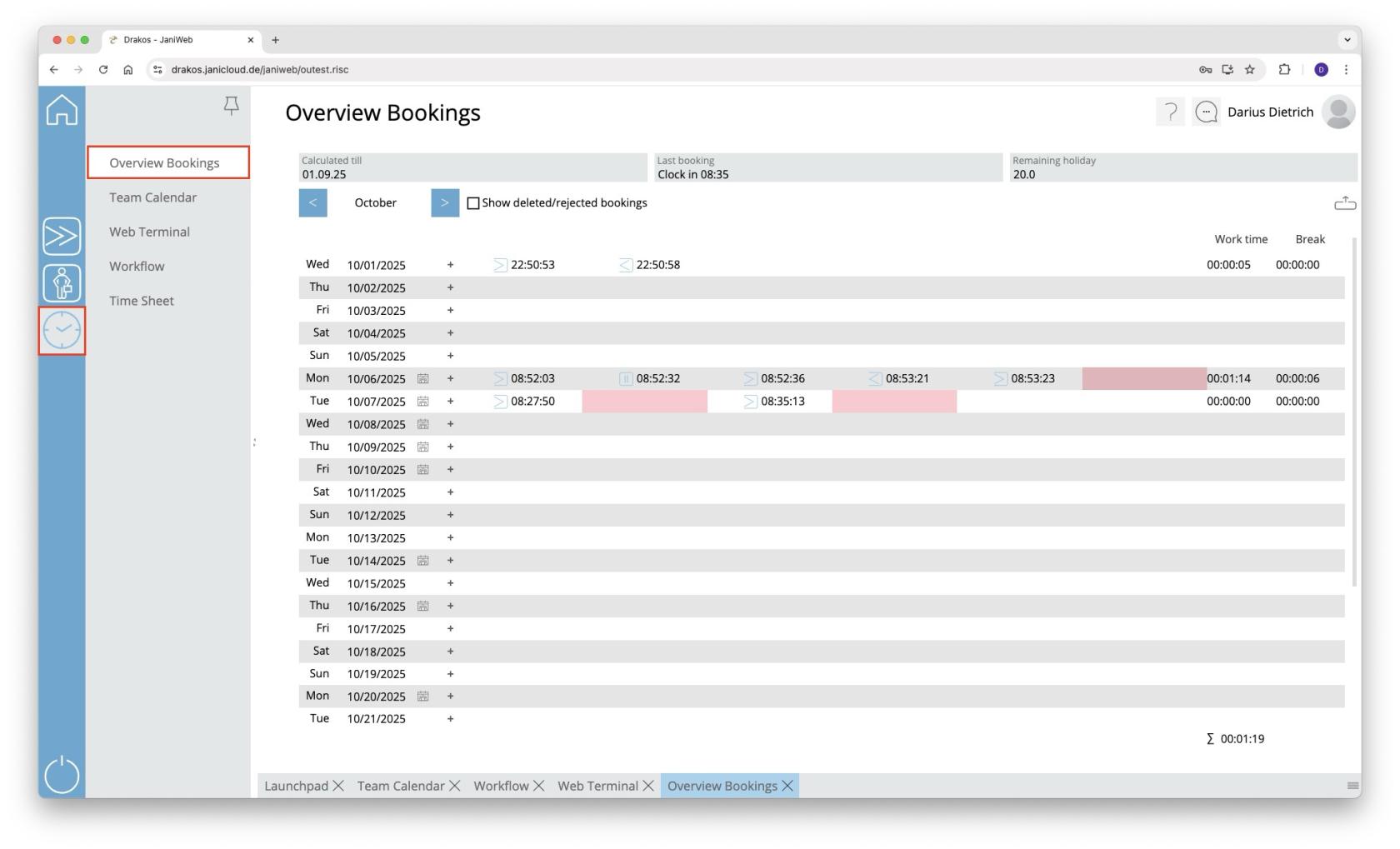Go to previous month with left arrow
Screen dimensions: 1400x849
(x=312, y=202)
